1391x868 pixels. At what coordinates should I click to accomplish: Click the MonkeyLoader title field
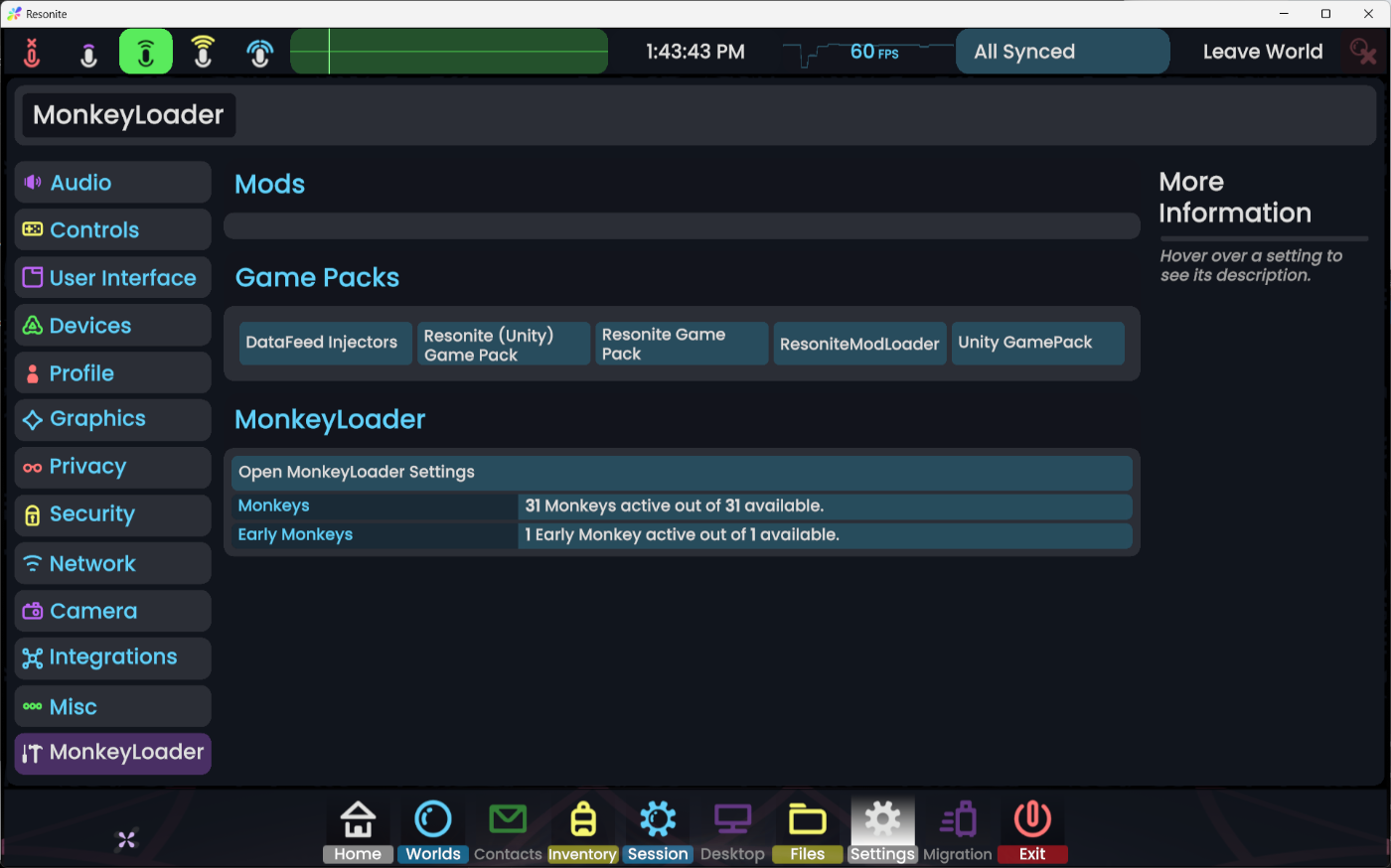129,115
